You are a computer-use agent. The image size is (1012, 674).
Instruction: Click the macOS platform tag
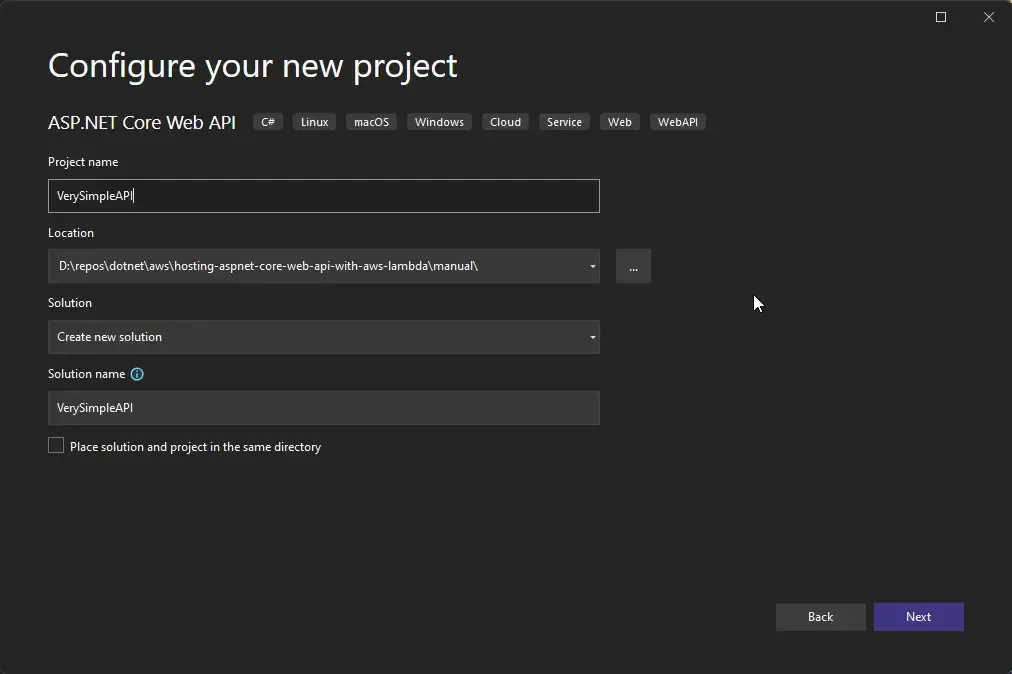(371, 121)
